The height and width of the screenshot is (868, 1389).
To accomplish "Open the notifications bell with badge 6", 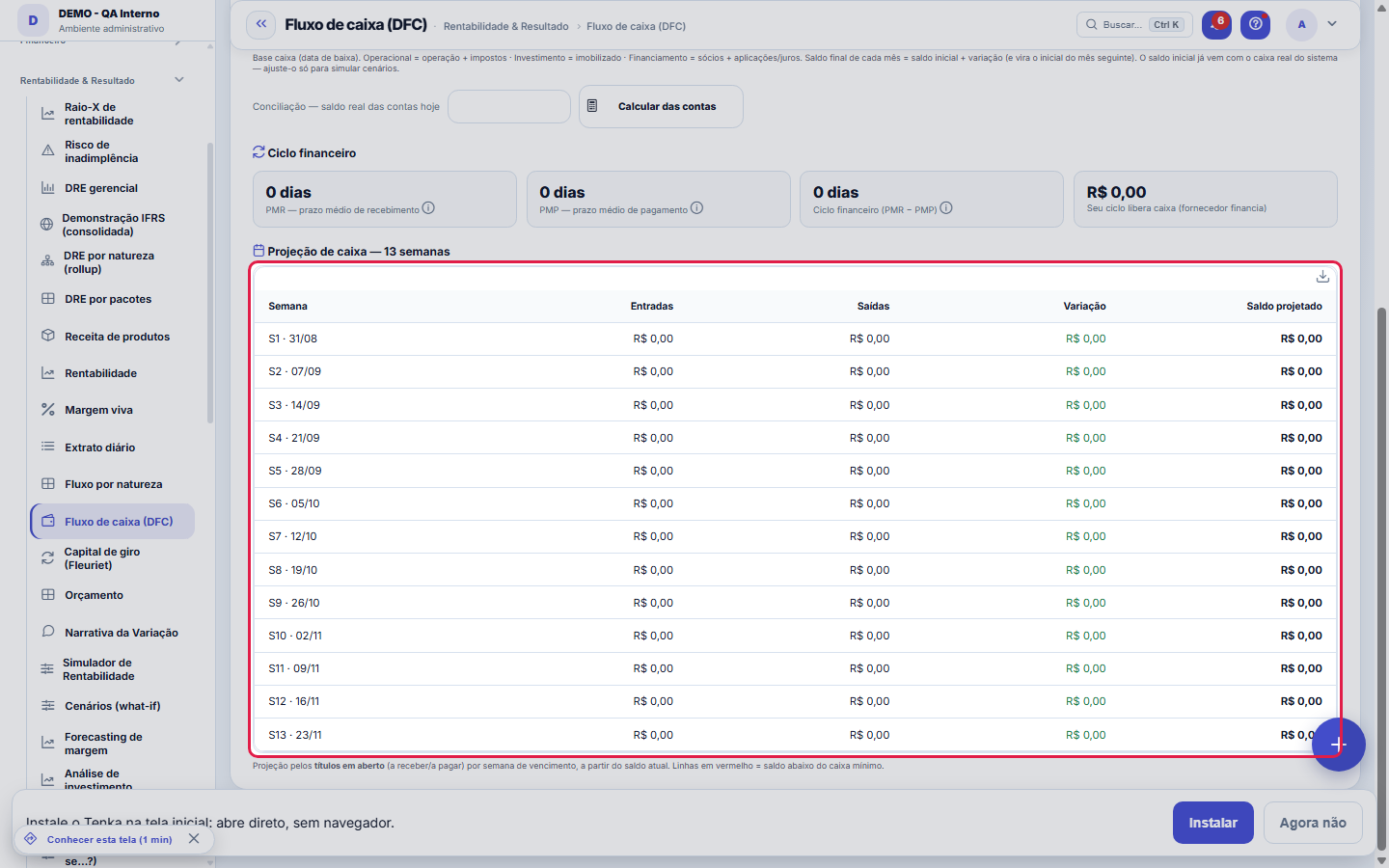I will [1216, 24].
